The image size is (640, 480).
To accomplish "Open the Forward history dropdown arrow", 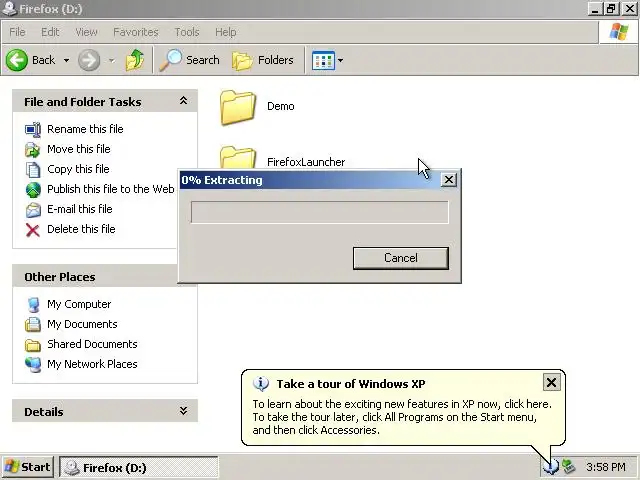I will pyautogui.click(x=111, y=60).
